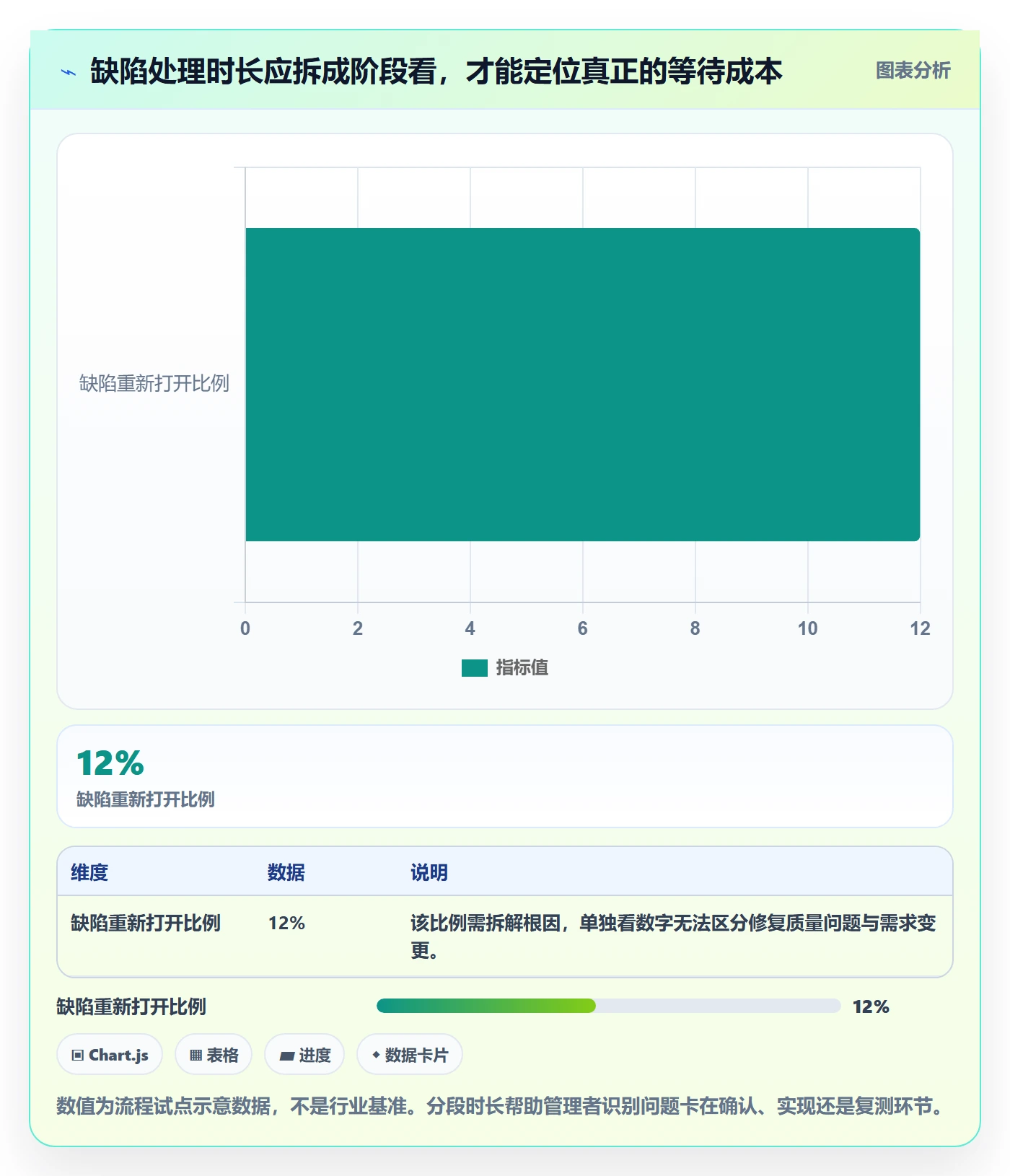1010x1176 pixels.
Task: Click the x-axis tick label 10
Action: point(807,628)
